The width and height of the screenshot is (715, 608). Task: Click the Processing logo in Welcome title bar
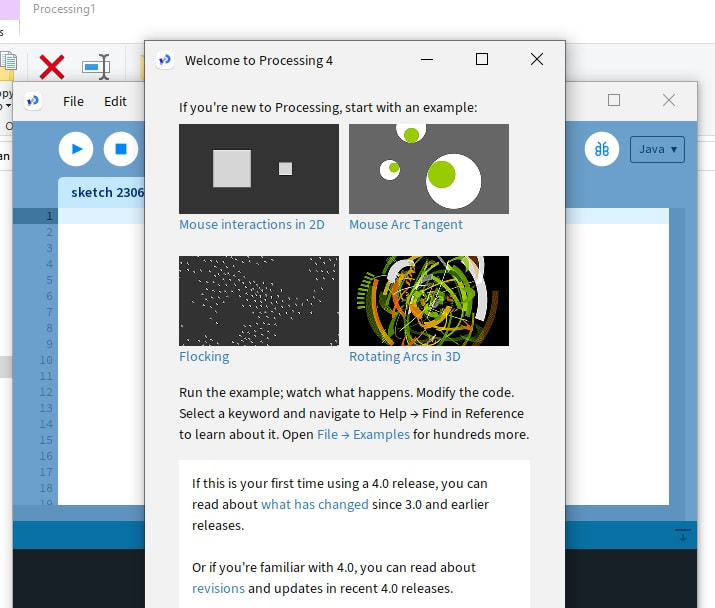tap(165, 60)
